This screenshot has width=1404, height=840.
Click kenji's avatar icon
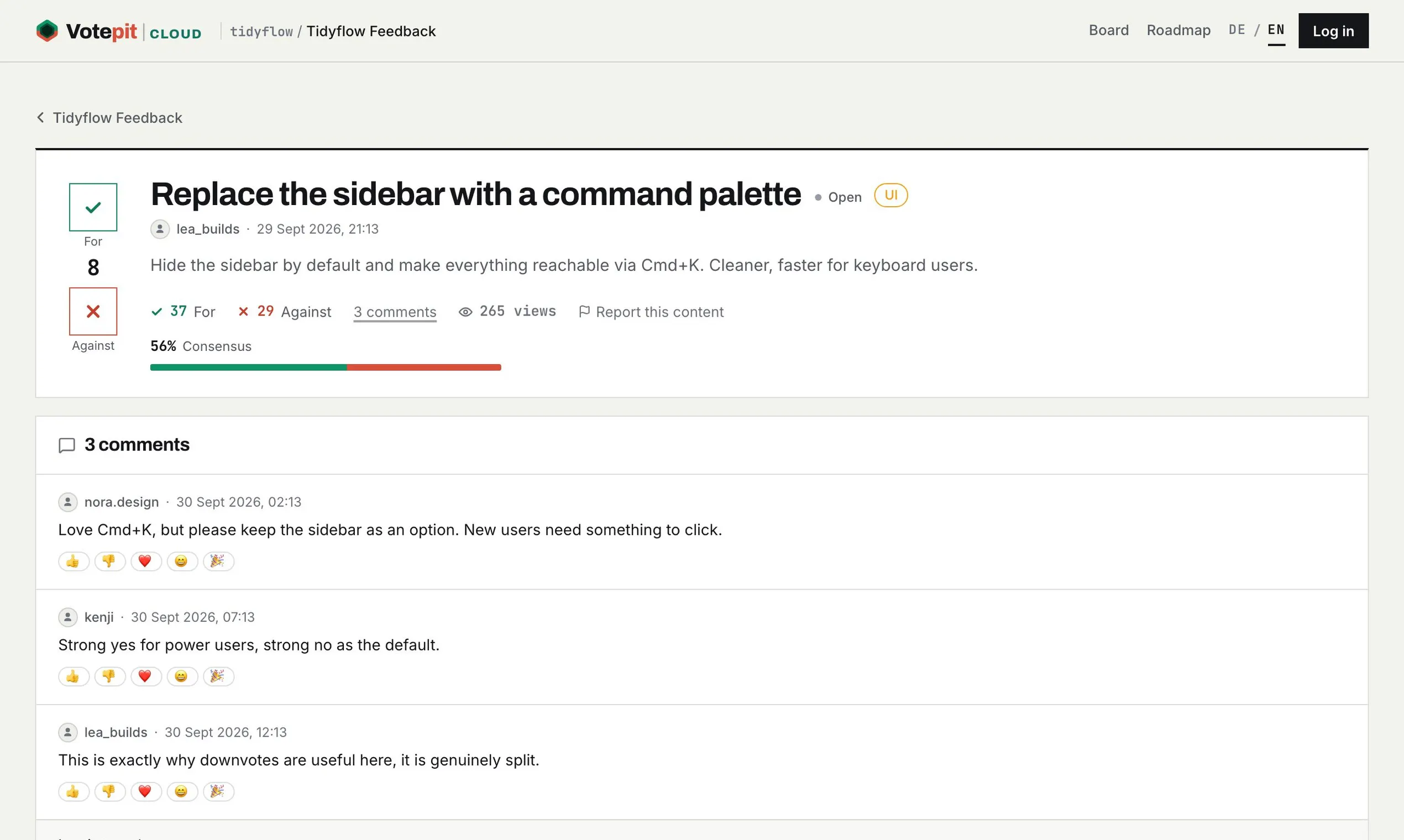68,617
